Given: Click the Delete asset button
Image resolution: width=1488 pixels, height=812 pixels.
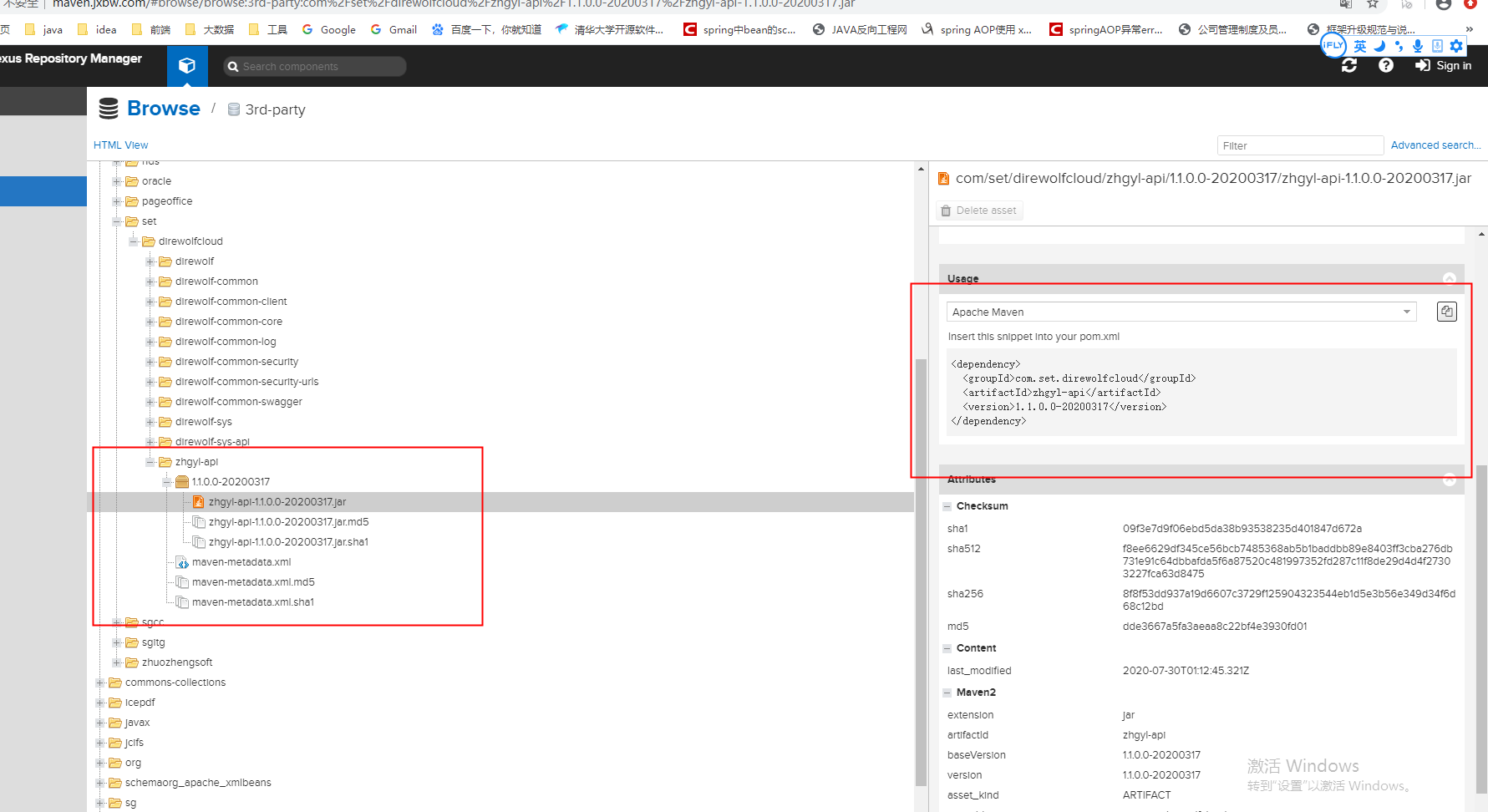Looking at the screenshot, I should [981, 211].
